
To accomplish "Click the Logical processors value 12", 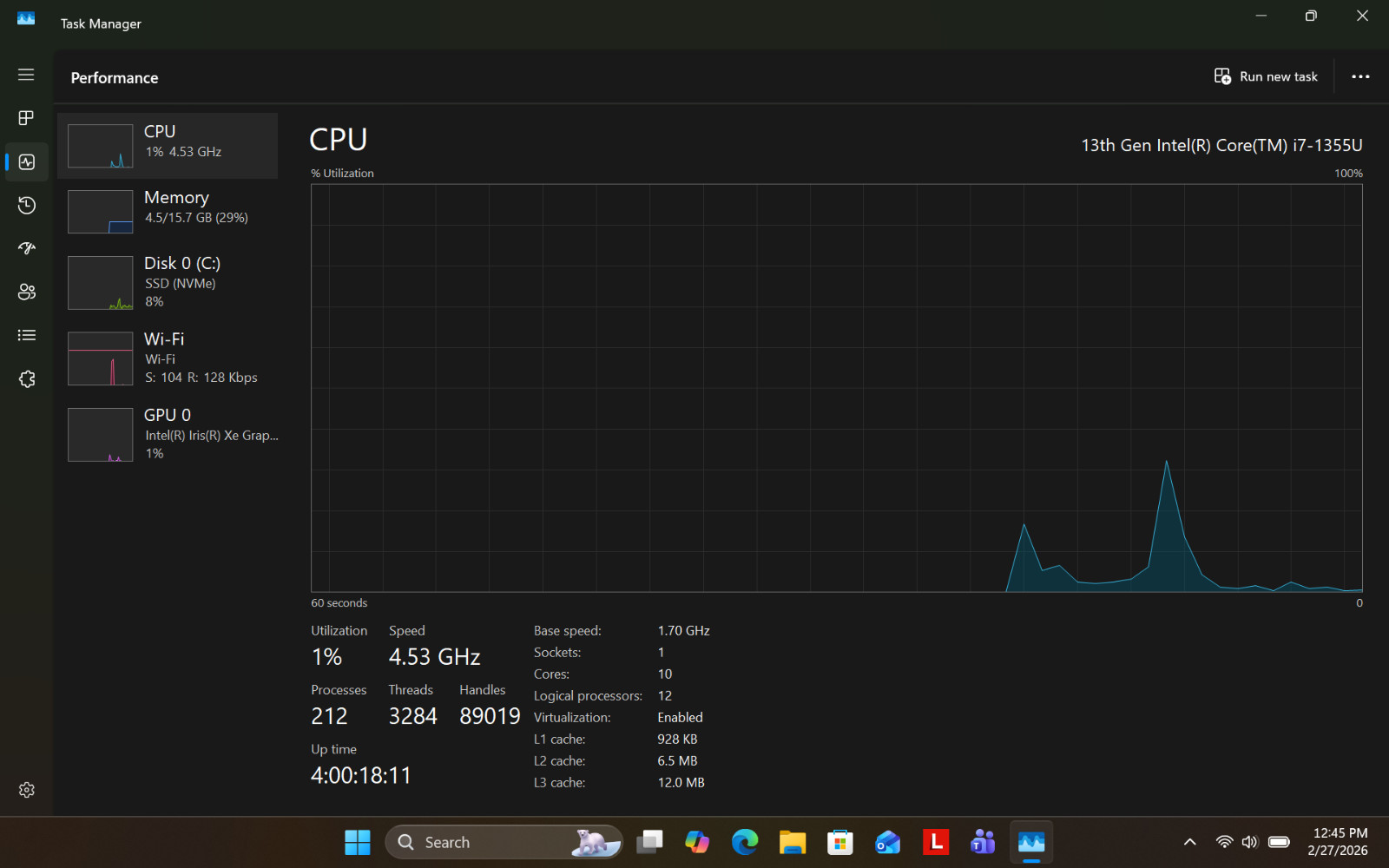I will [664, 696].
